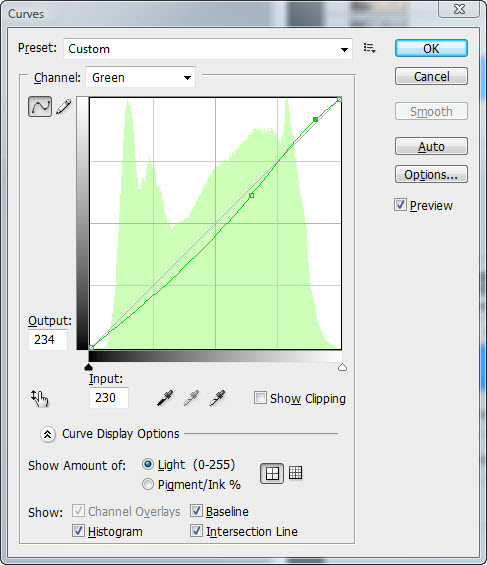The width and height of the screenshot is (487, 565).
Task: Click the Auto button
Action: pyautogui.click(x=431, y=146)
